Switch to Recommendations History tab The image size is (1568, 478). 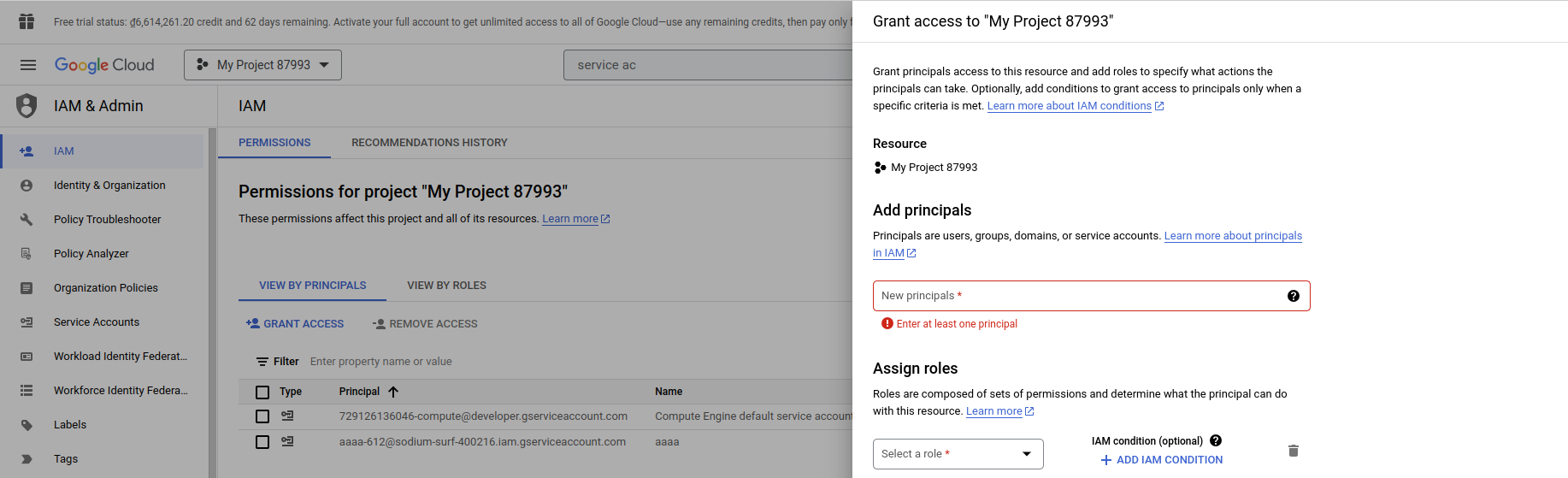coord(429,143)
